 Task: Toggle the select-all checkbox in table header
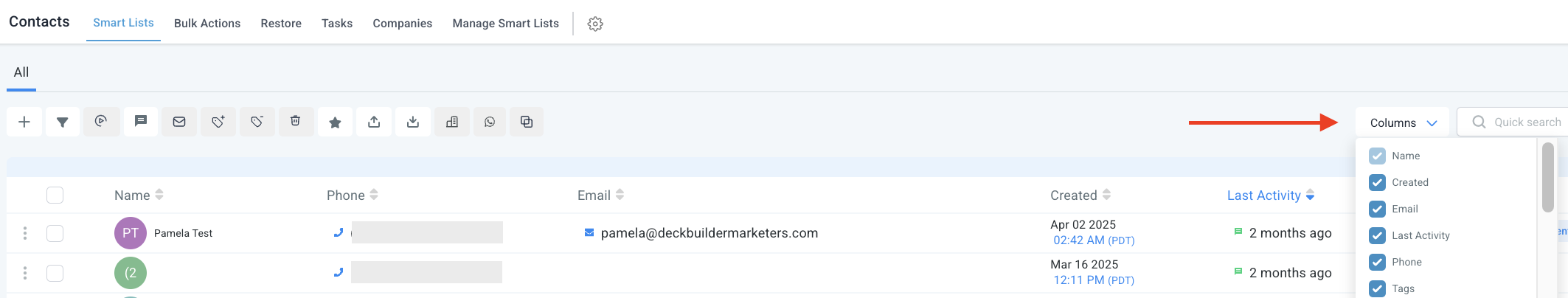point(55,195)
